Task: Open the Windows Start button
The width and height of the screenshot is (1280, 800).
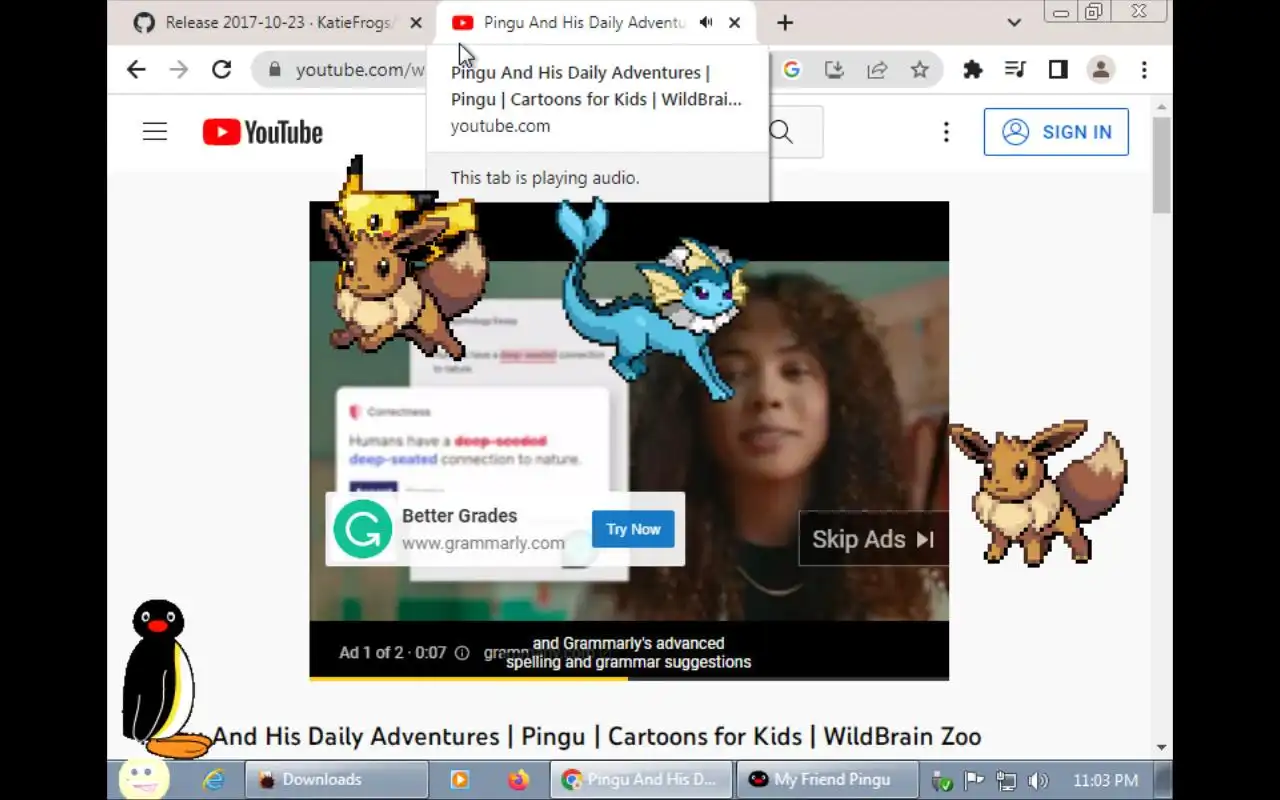Action: pos(143,779)
